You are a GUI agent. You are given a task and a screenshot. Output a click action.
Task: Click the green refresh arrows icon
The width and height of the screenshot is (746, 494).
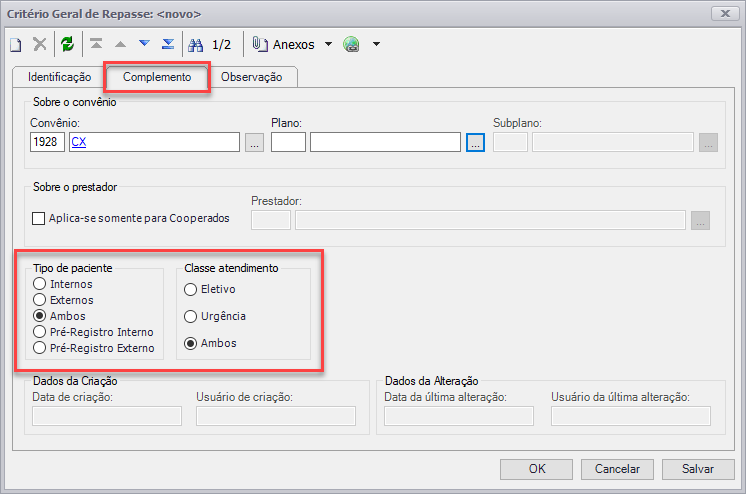point(68,44)
